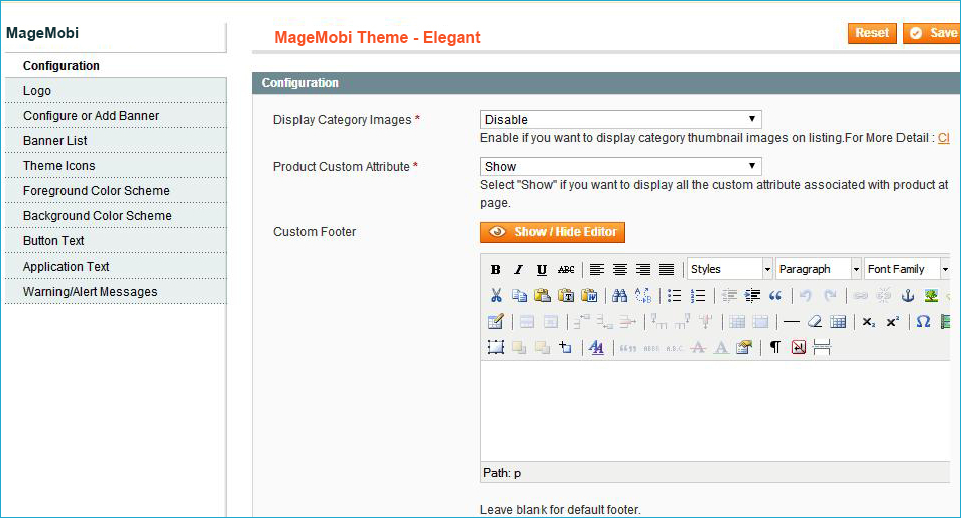Click inside the Custom Footer text area
The image size is (961, 518).
coord(715,411)
